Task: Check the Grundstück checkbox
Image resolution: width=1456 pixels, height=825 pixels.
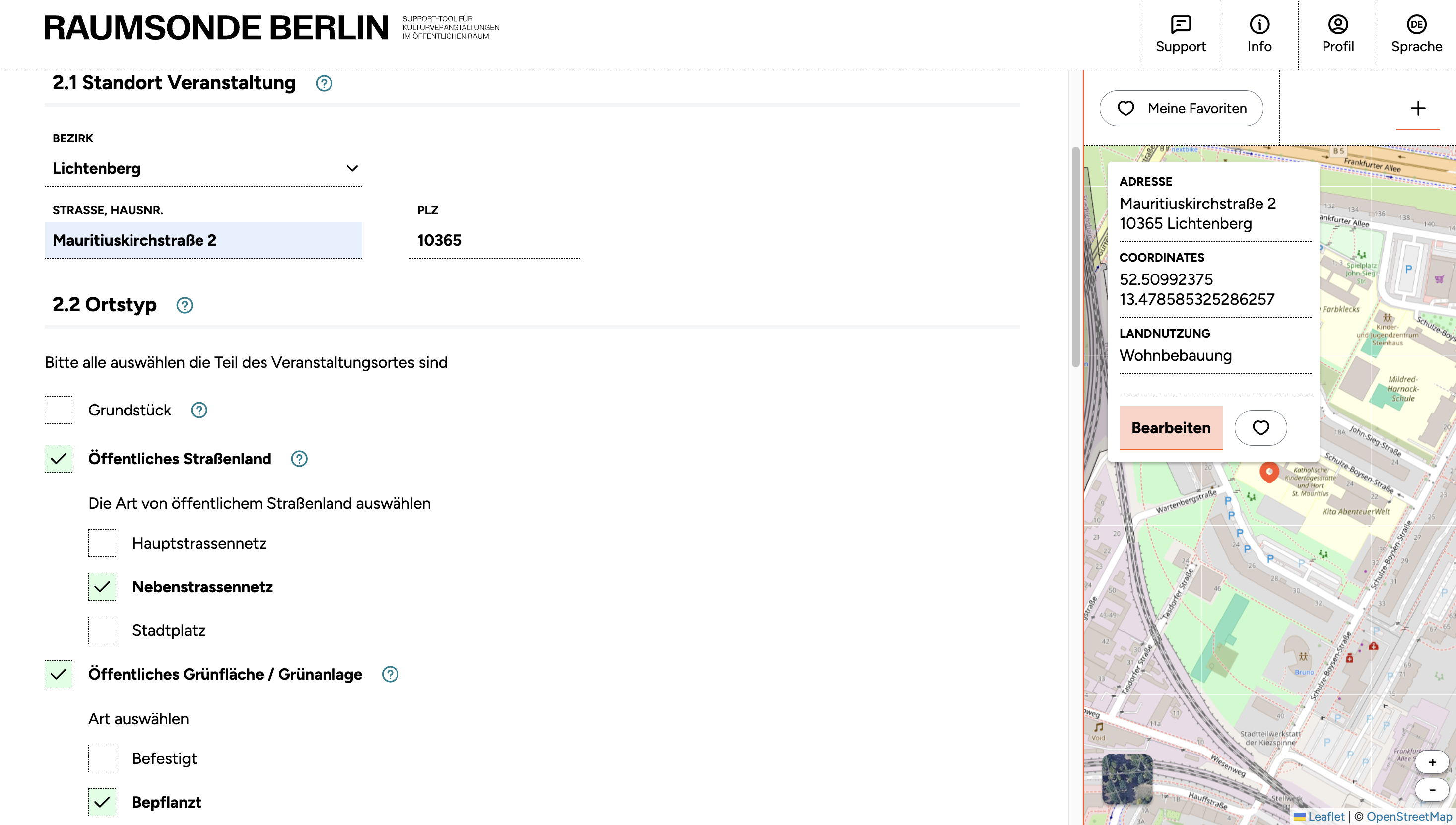Action: tap(59, 410)
